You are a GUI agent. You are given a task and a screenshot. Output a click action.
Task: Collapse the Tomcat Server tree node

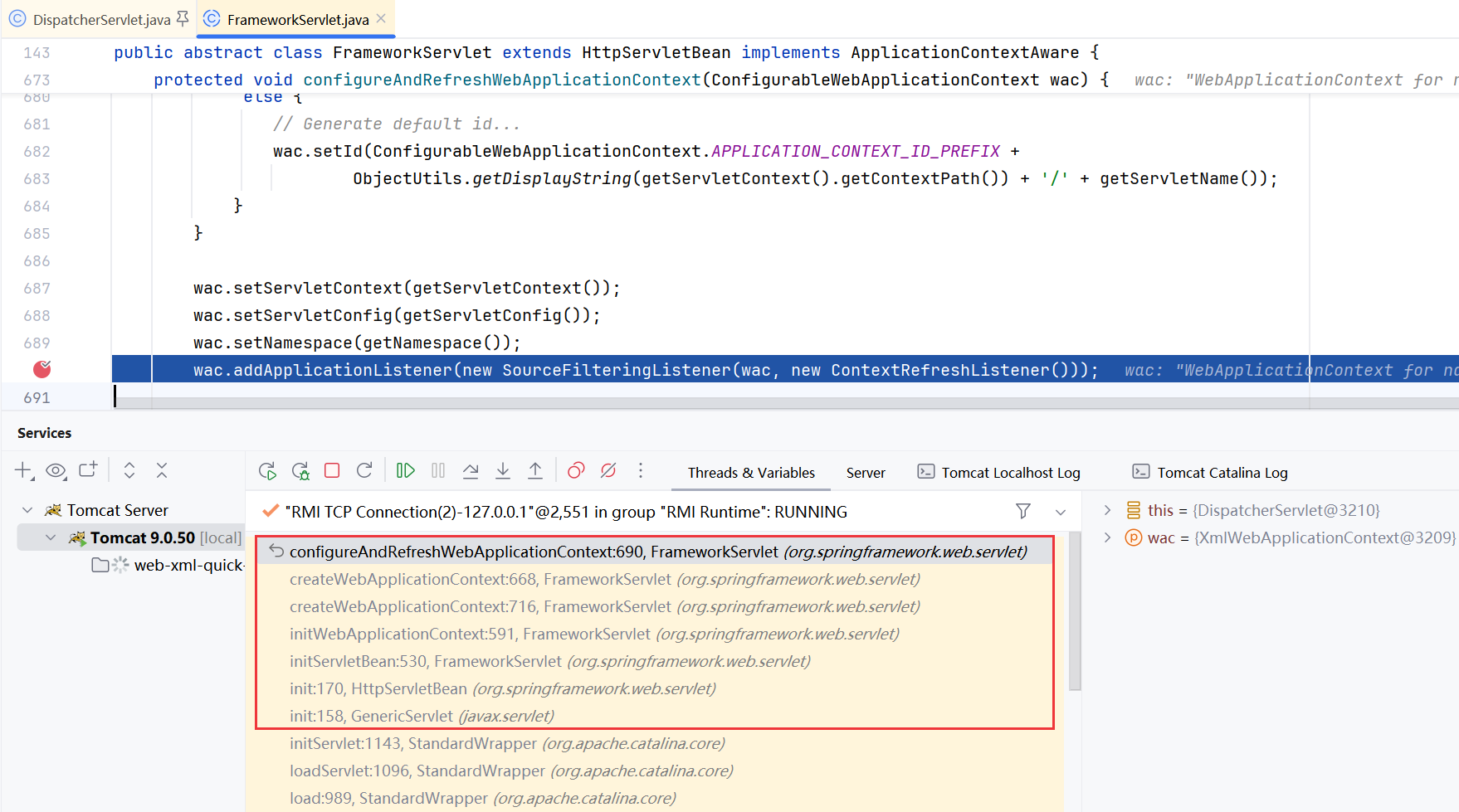[x=27, y=510]
